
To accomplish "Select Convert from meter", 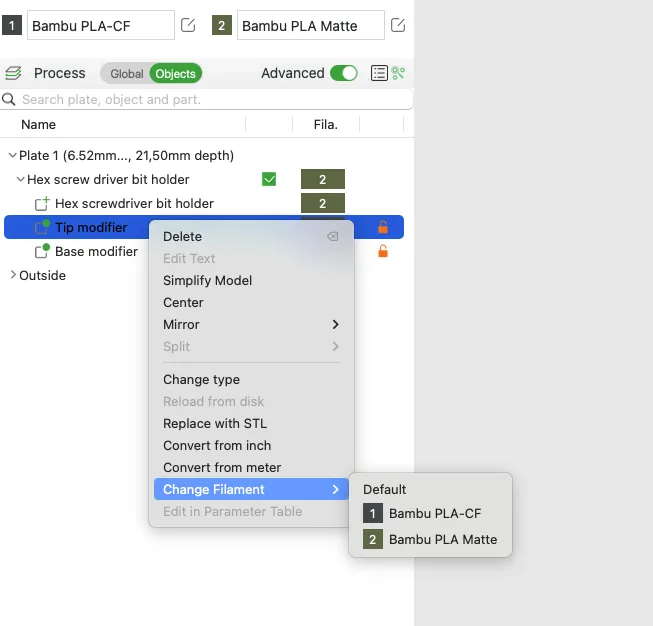I will pyautogui.click(x=251, y=467).
